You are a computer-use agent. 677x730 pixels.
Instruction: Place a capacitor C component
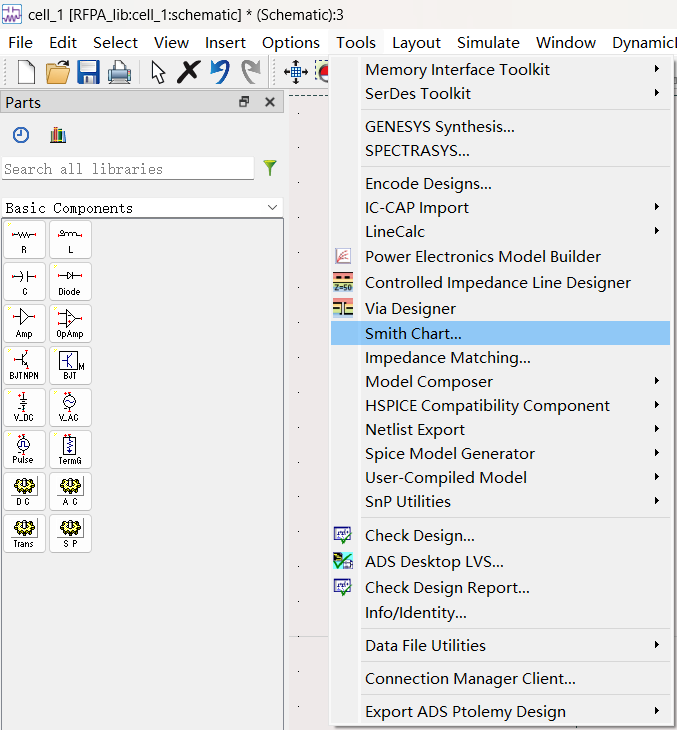point(24,282)
